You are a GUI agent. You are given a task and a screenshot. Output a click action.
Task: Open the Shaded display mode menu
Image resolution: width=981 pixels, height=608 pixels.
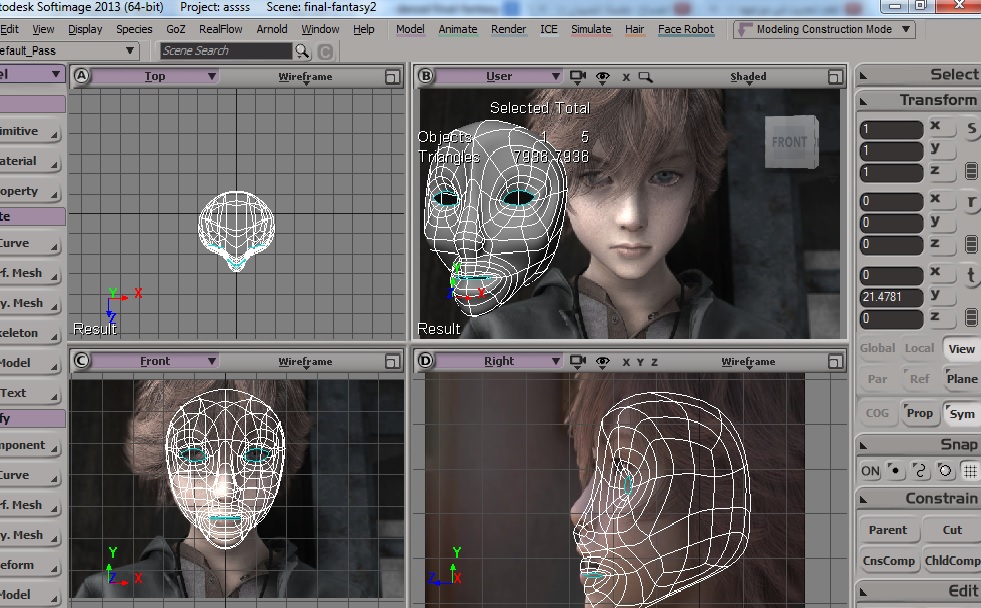click(x=748, y=77)
